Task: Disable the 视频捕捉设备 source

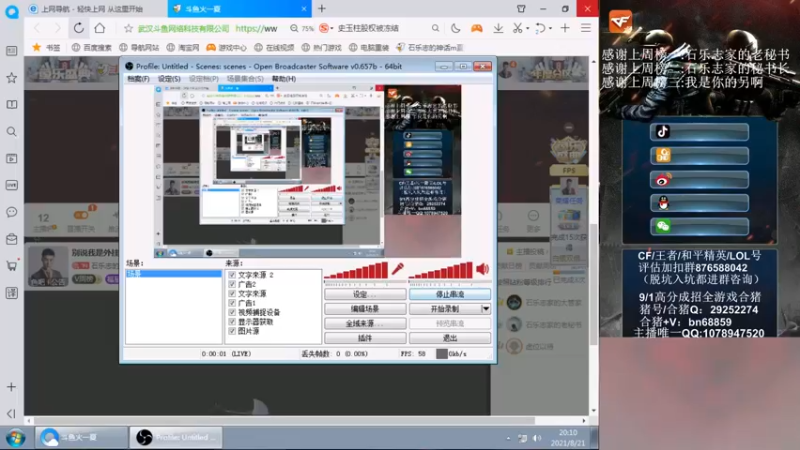Action: 232,312
